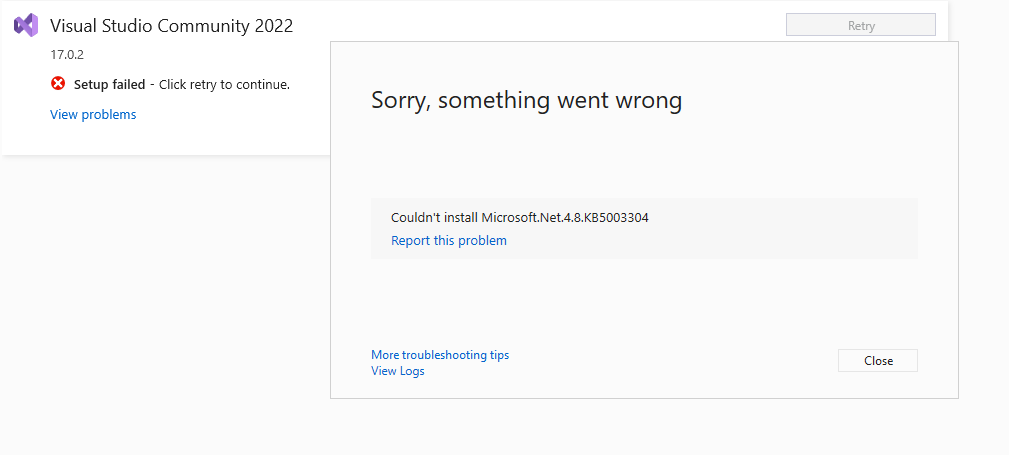Click the grayed Retry button
The width and height of the screenshot is (1009, 455).
[x=860, y=26]
